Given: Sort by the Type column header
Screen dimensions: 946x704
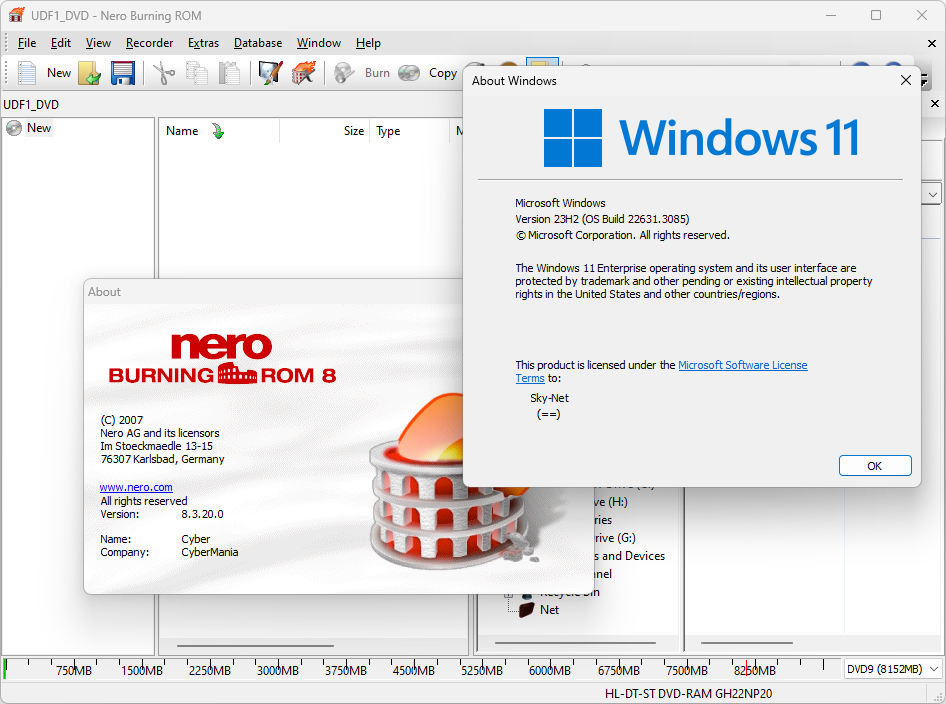Looking at the screenshot, I should tap(410, 131).
